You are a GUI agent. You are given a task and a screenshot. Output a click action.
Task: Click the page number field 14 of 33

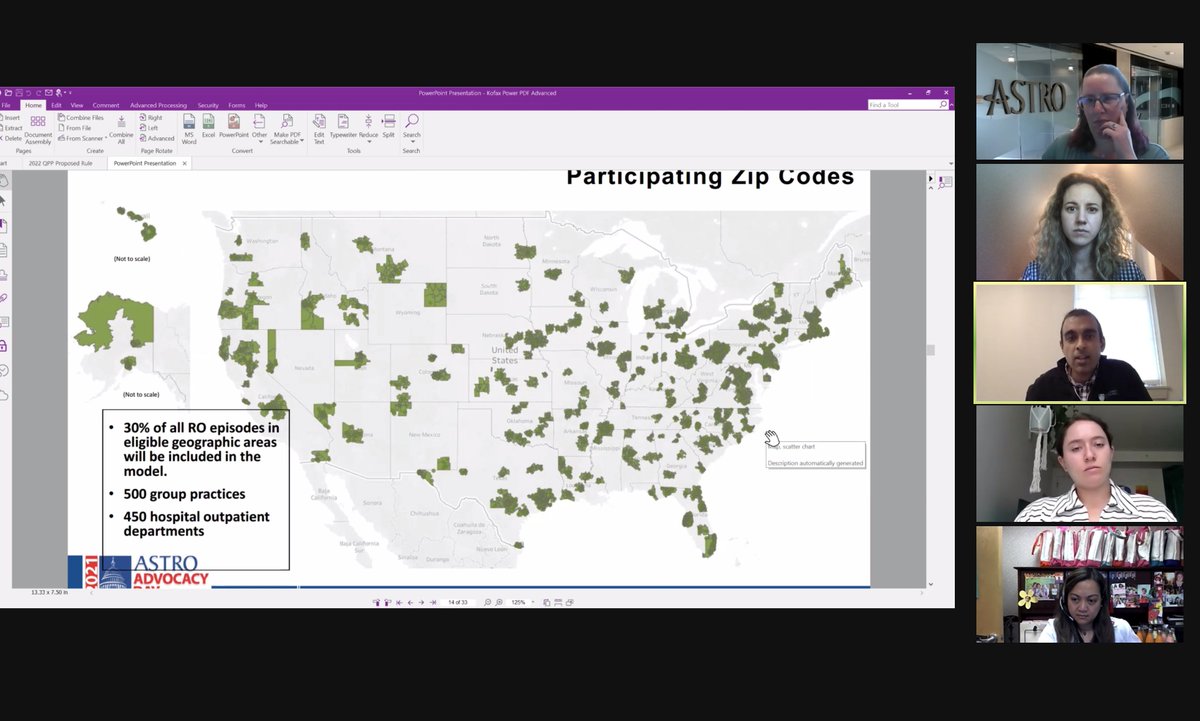click(458, 602)
